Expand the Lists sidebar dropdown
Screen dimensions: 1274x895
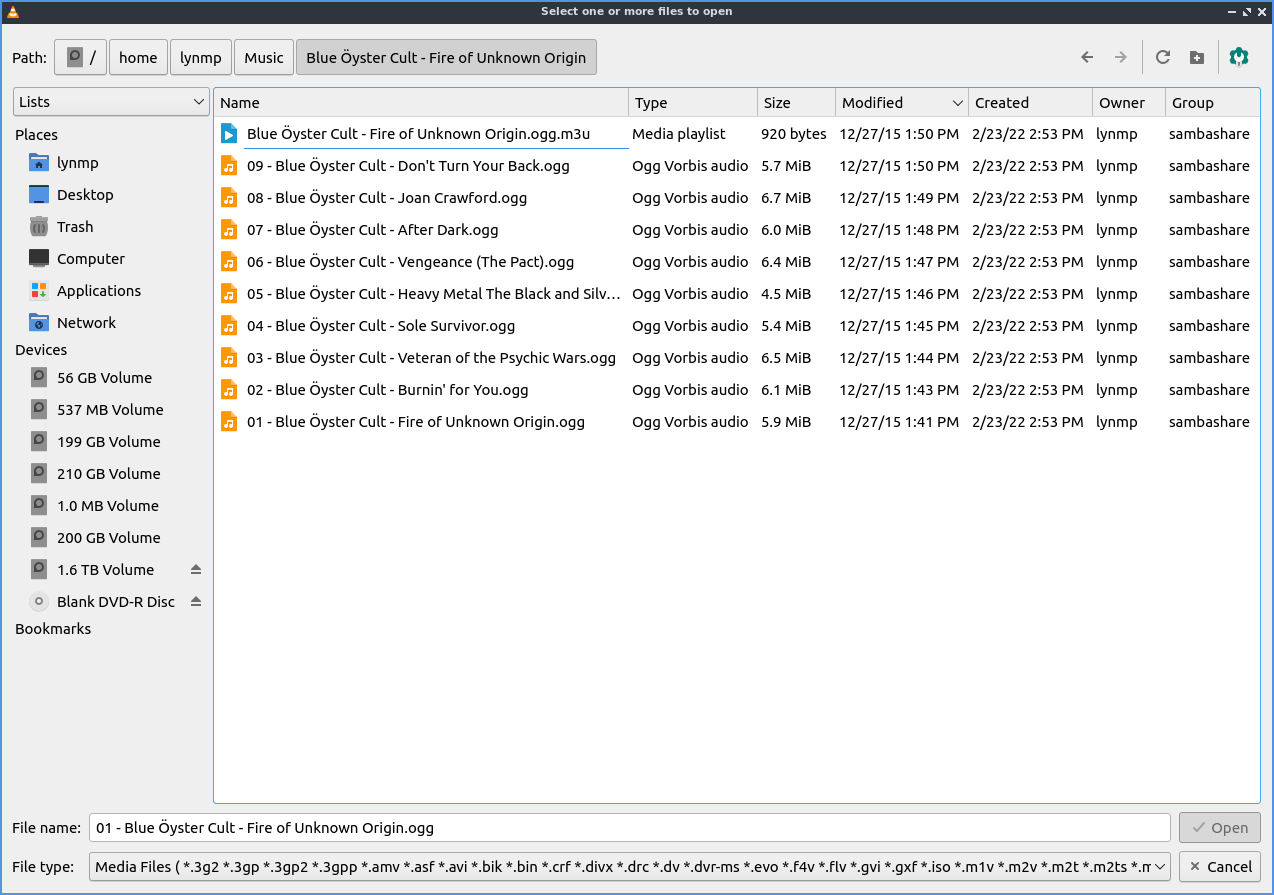coord(110,102)
